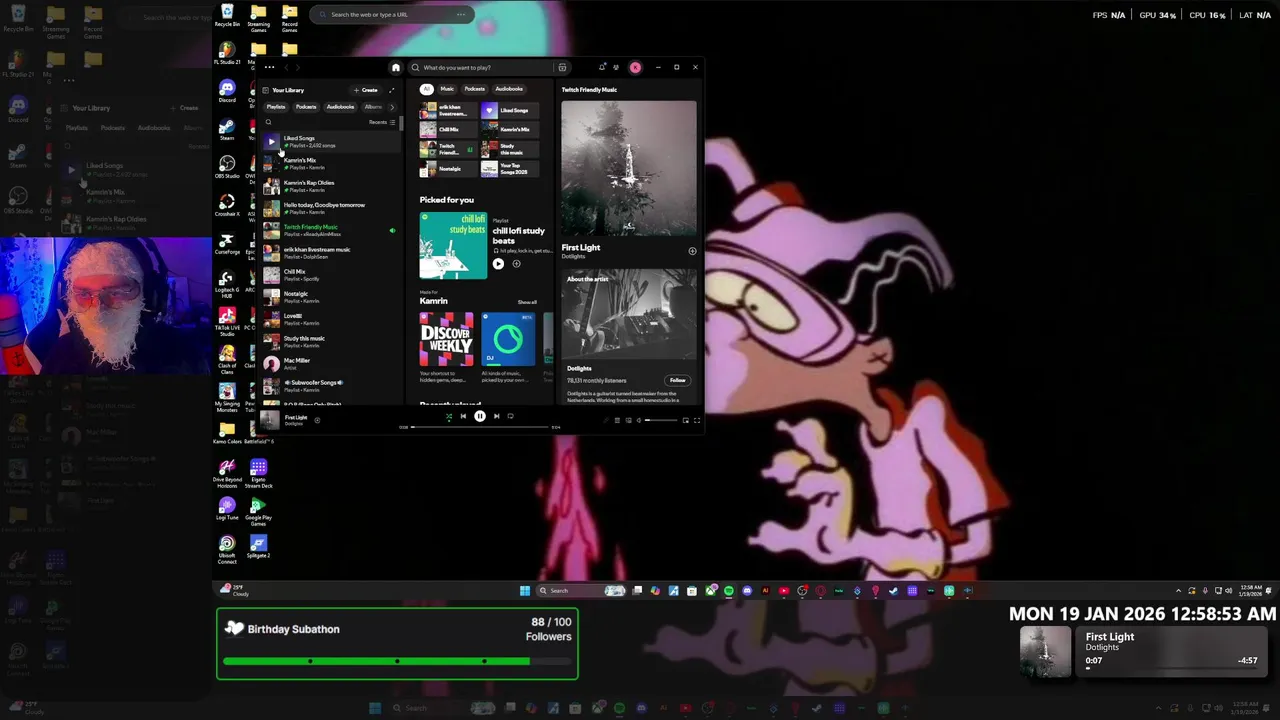Open the Windows Start menu

coord(524,590)
